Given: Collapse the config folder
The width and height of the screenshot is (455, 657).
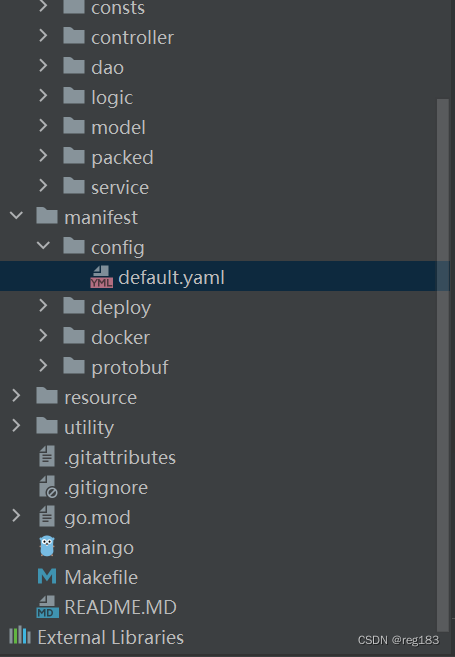Looking at the screenshot, I should point(43,246).
